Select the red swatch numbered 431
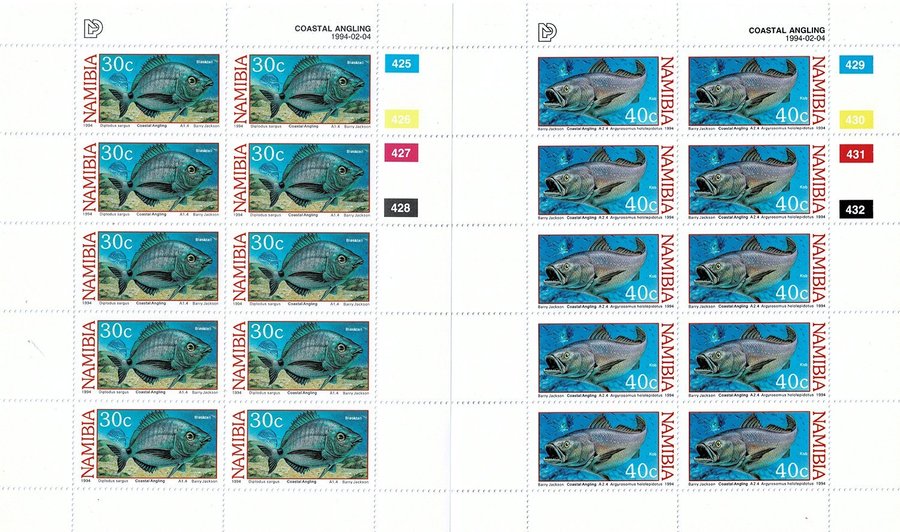 (x=855, y=154)
